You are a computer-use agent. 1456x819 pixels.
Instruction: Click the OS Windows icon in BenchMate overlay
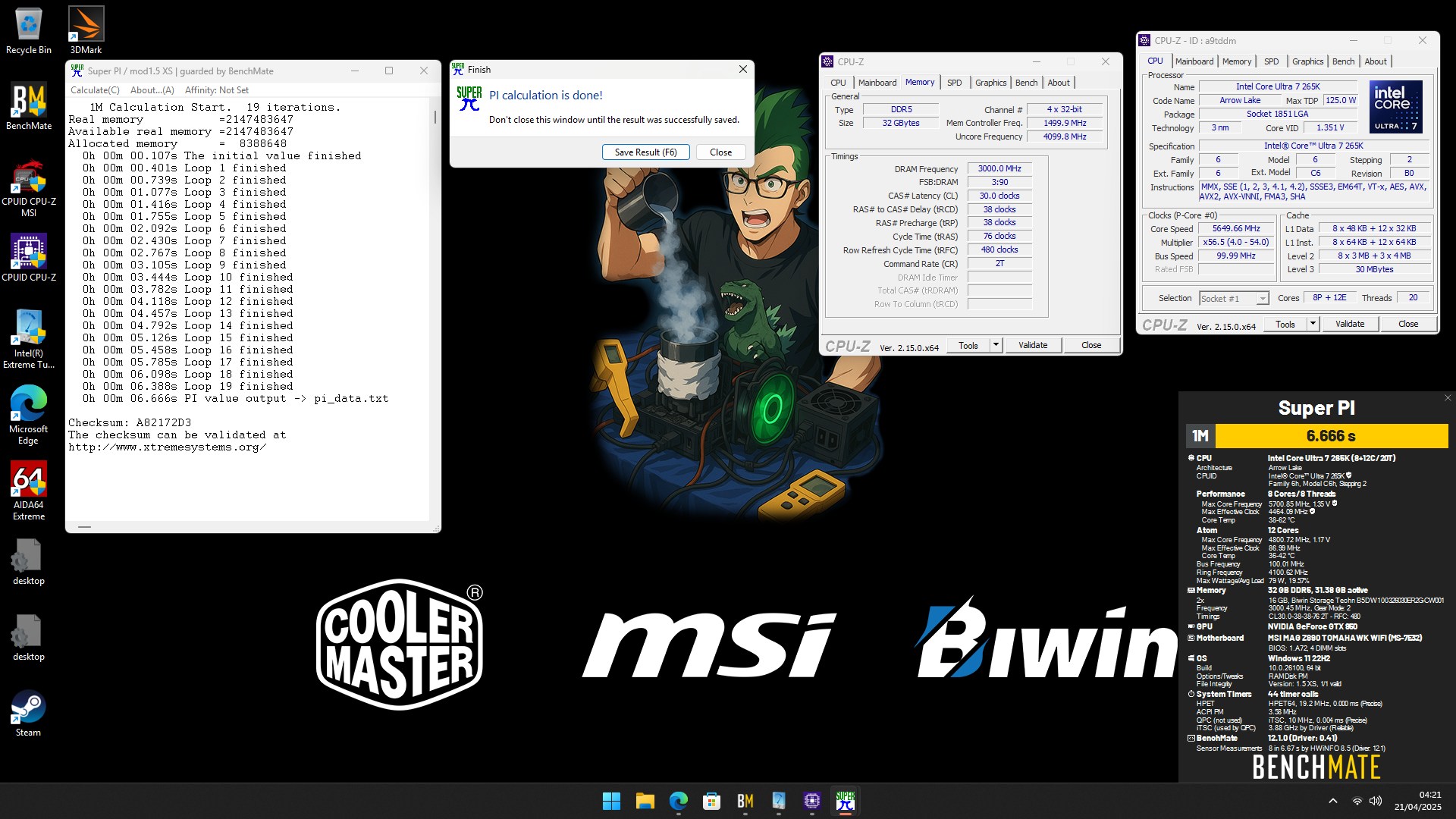[x=1191, y=658]
